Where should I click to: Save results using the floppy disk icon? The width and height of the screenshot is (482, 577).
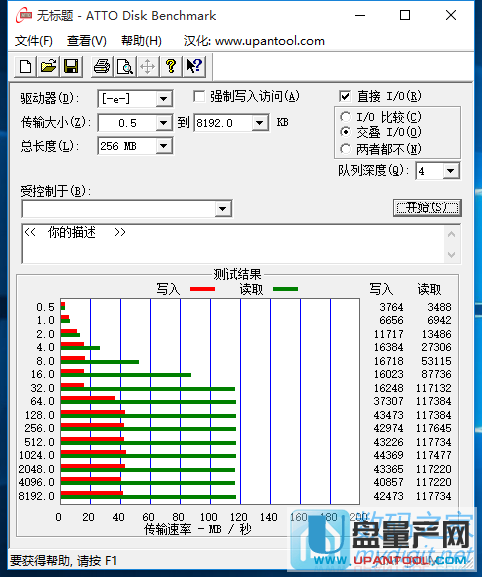pyautogui.click(x=71, y=67)
